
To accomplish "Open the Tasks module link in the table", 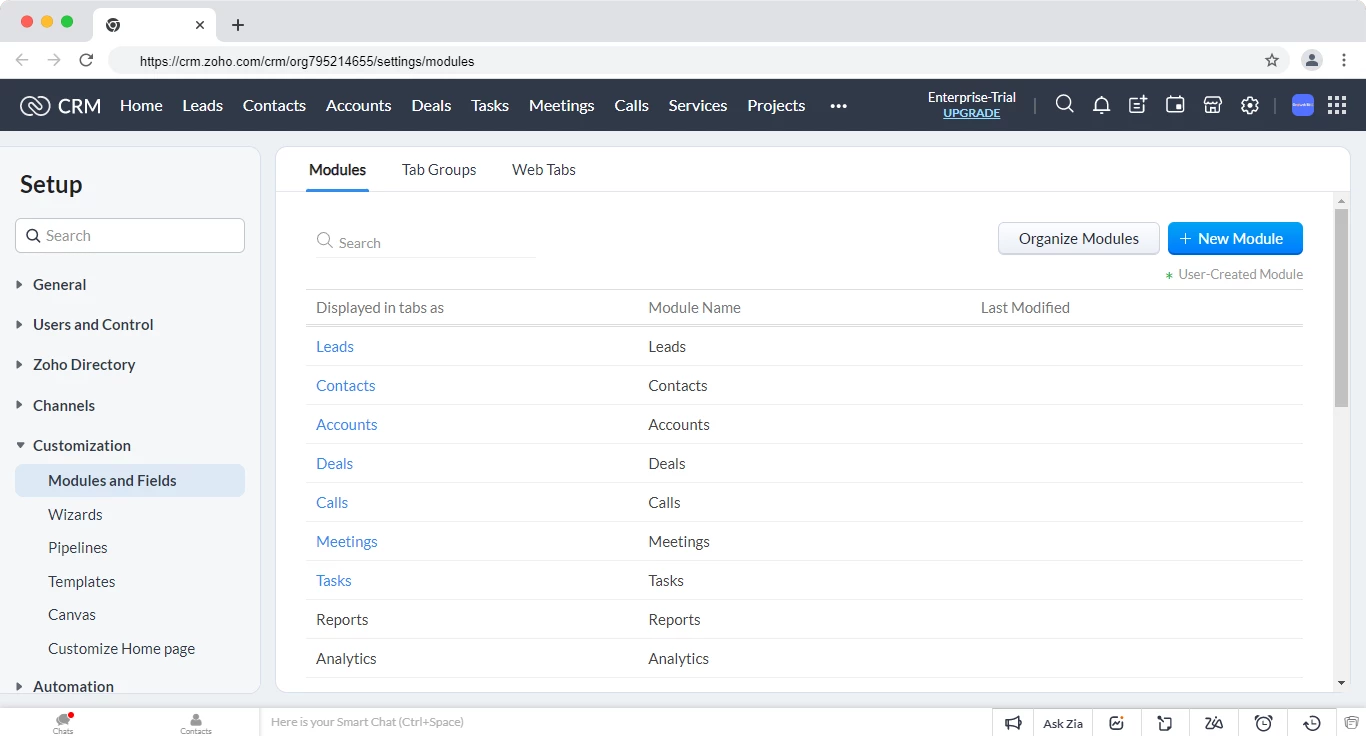I will (x=334, y=581).
